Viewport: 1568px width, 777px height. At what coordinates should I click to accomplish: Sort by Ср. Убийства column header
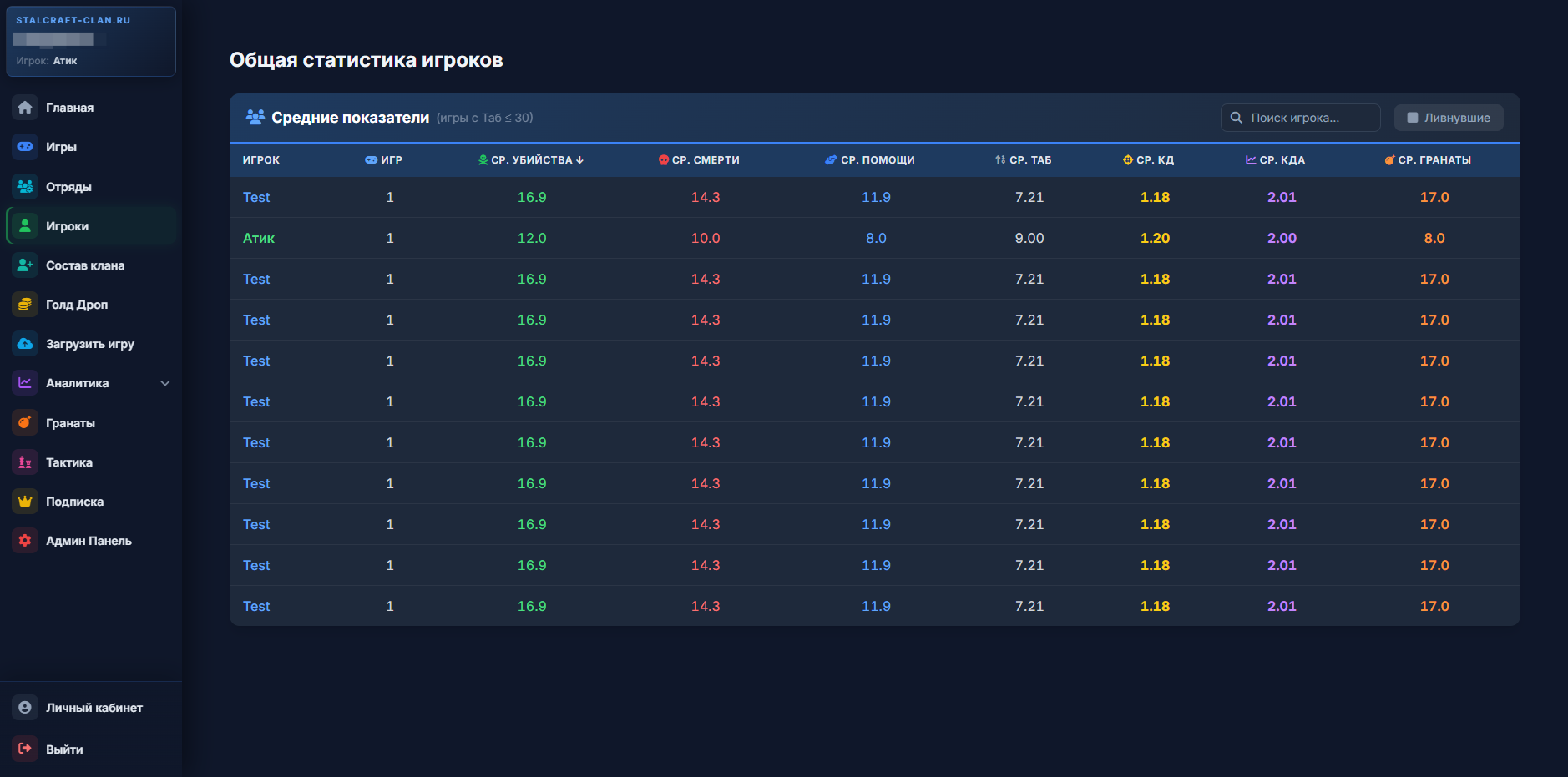(x=531, y=160)
